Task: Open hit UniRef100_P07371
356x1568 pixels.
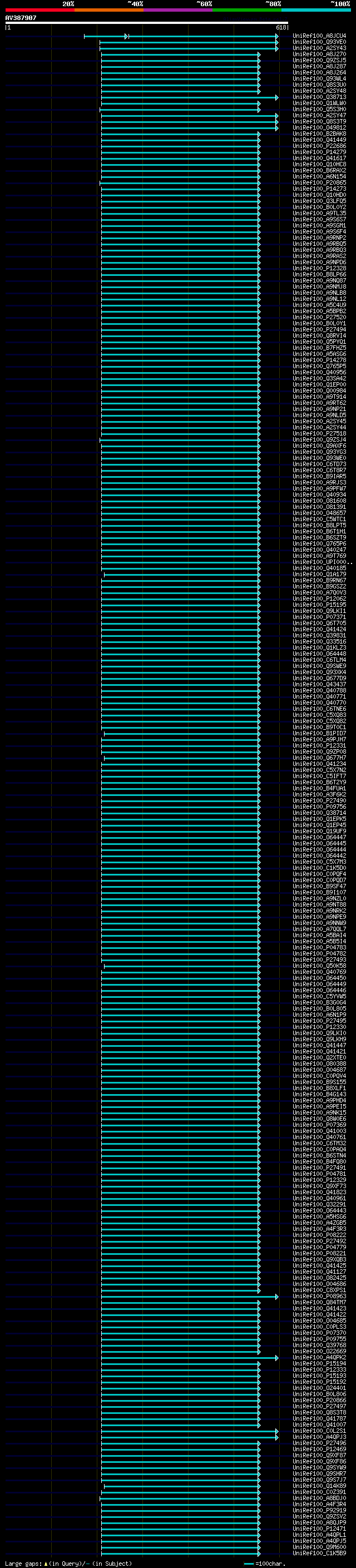Action: (x=319, y=617)
